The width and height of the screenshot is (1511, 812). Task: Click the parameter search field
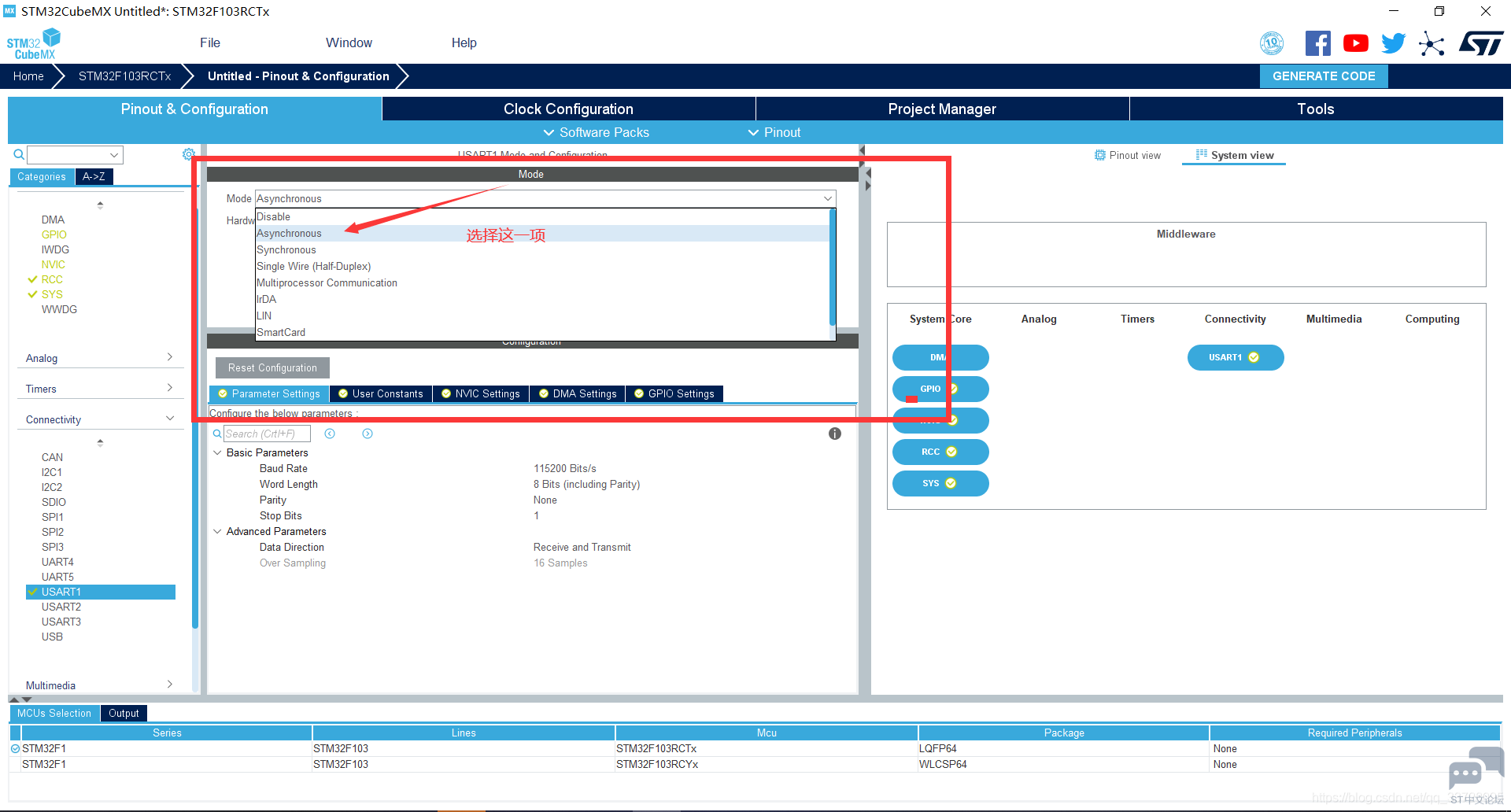pyautogui.click(x=267, y=434)
